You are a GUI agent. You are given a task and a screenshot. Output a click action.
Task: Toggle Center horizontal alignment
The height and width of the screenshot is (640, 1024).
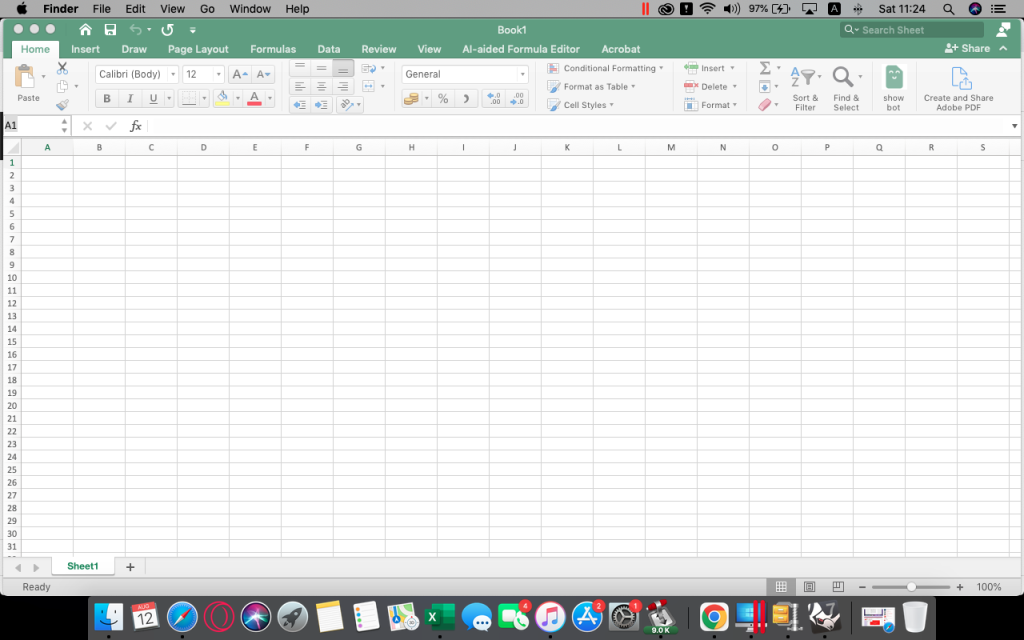pos(321,86)
